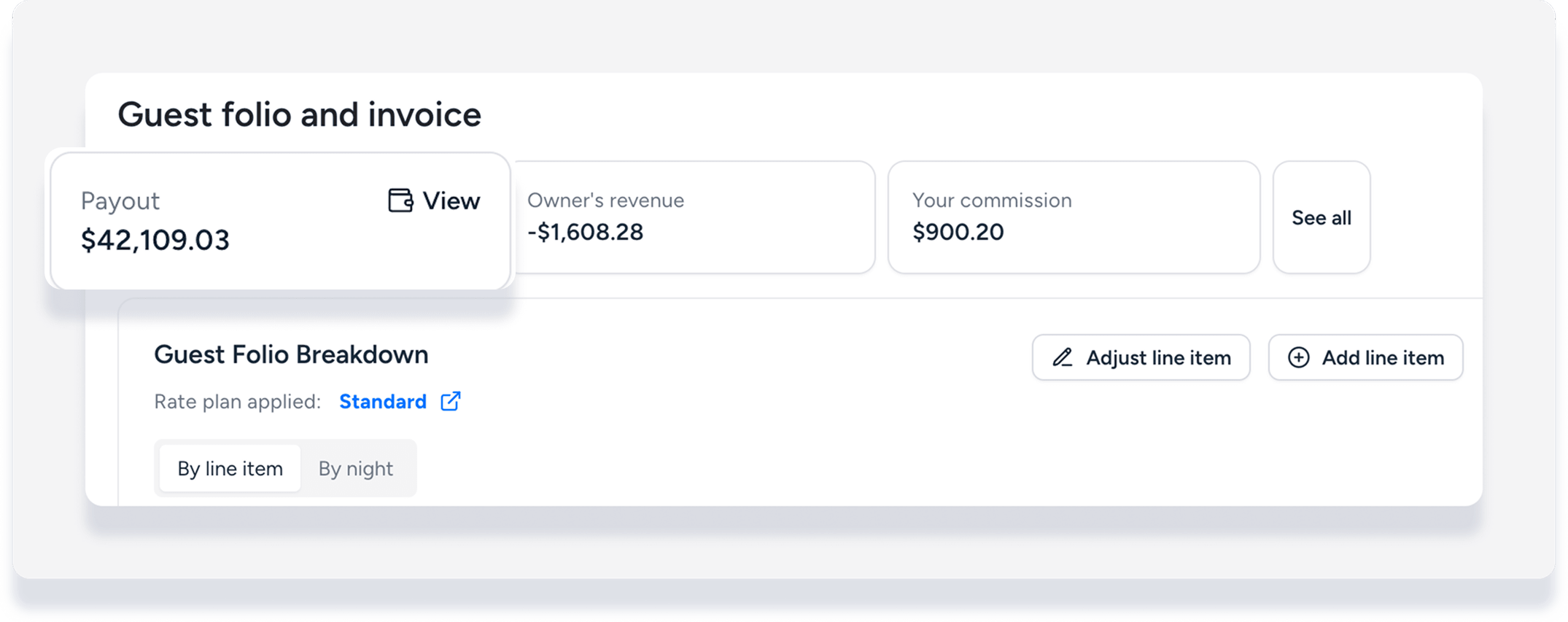Select the By line item tab

[230, 468]
